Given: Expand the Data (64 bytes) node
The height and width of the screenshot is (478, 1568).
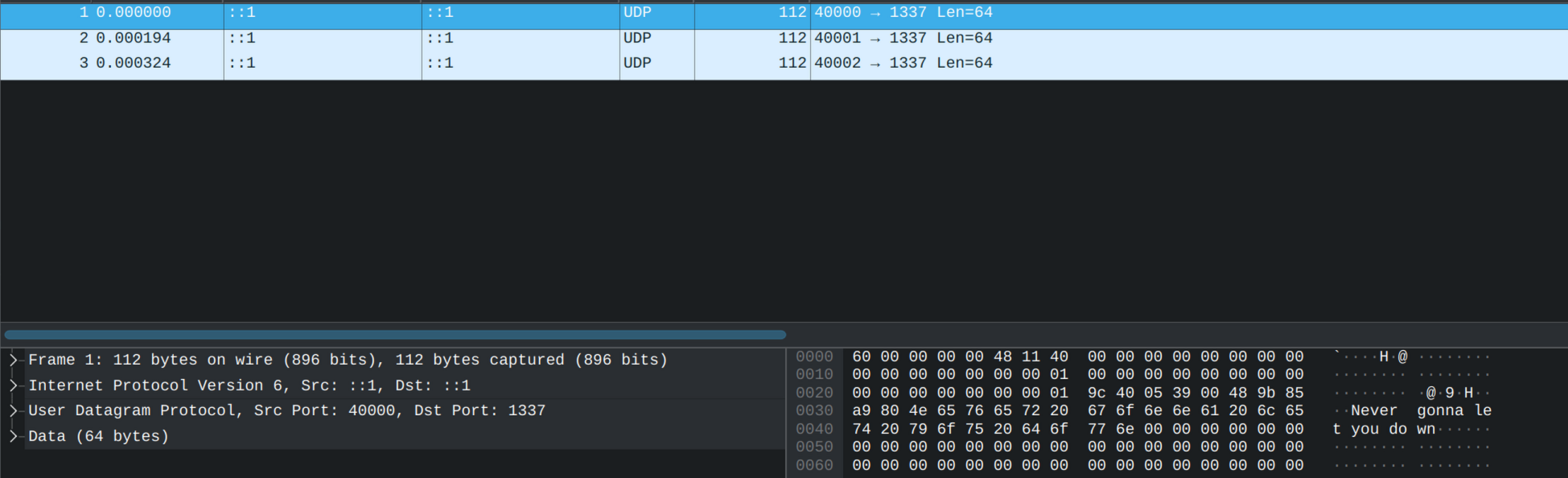Looking at the screenshot, I should pos(13,436).
